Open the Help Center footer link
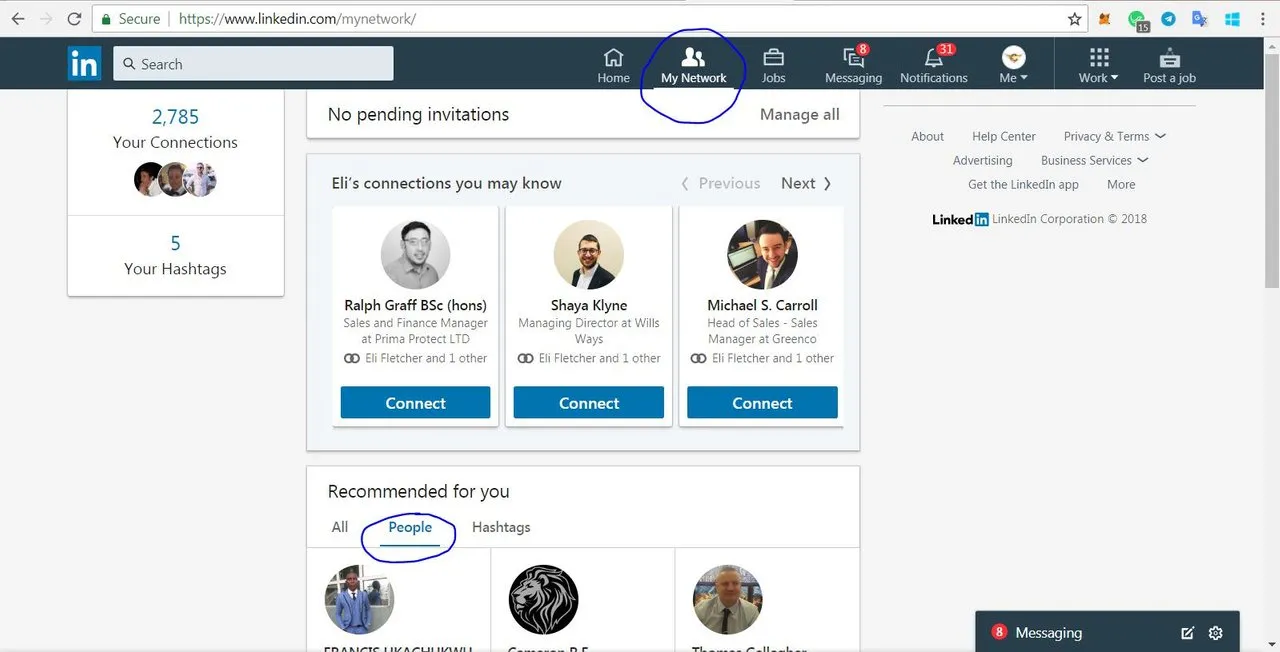Image resolution: width=1280 pixels, height=652 pixels. tap(1003, 136)
